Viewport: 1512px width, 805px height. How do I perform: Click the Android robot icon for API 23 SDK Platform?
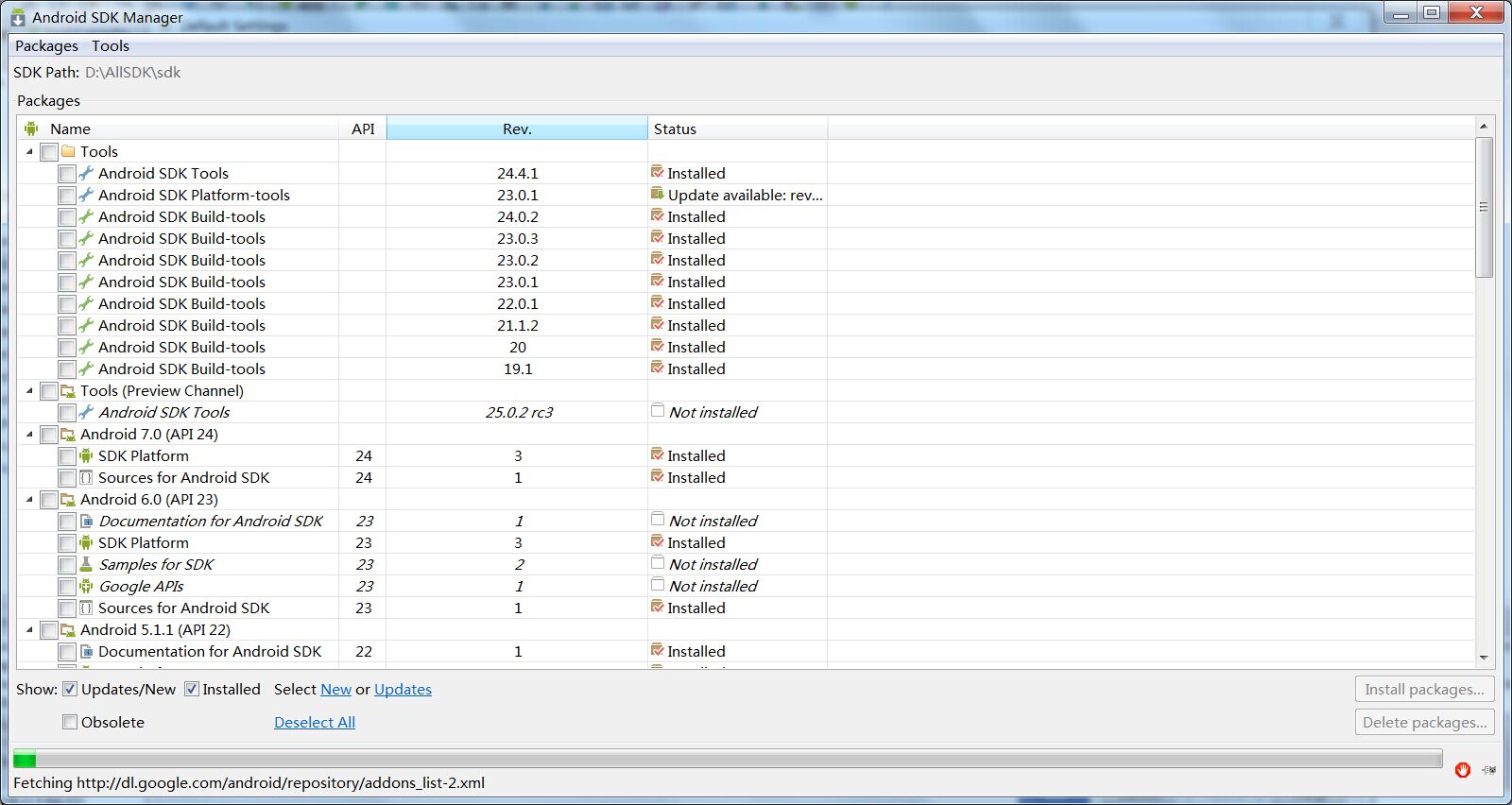86,542
